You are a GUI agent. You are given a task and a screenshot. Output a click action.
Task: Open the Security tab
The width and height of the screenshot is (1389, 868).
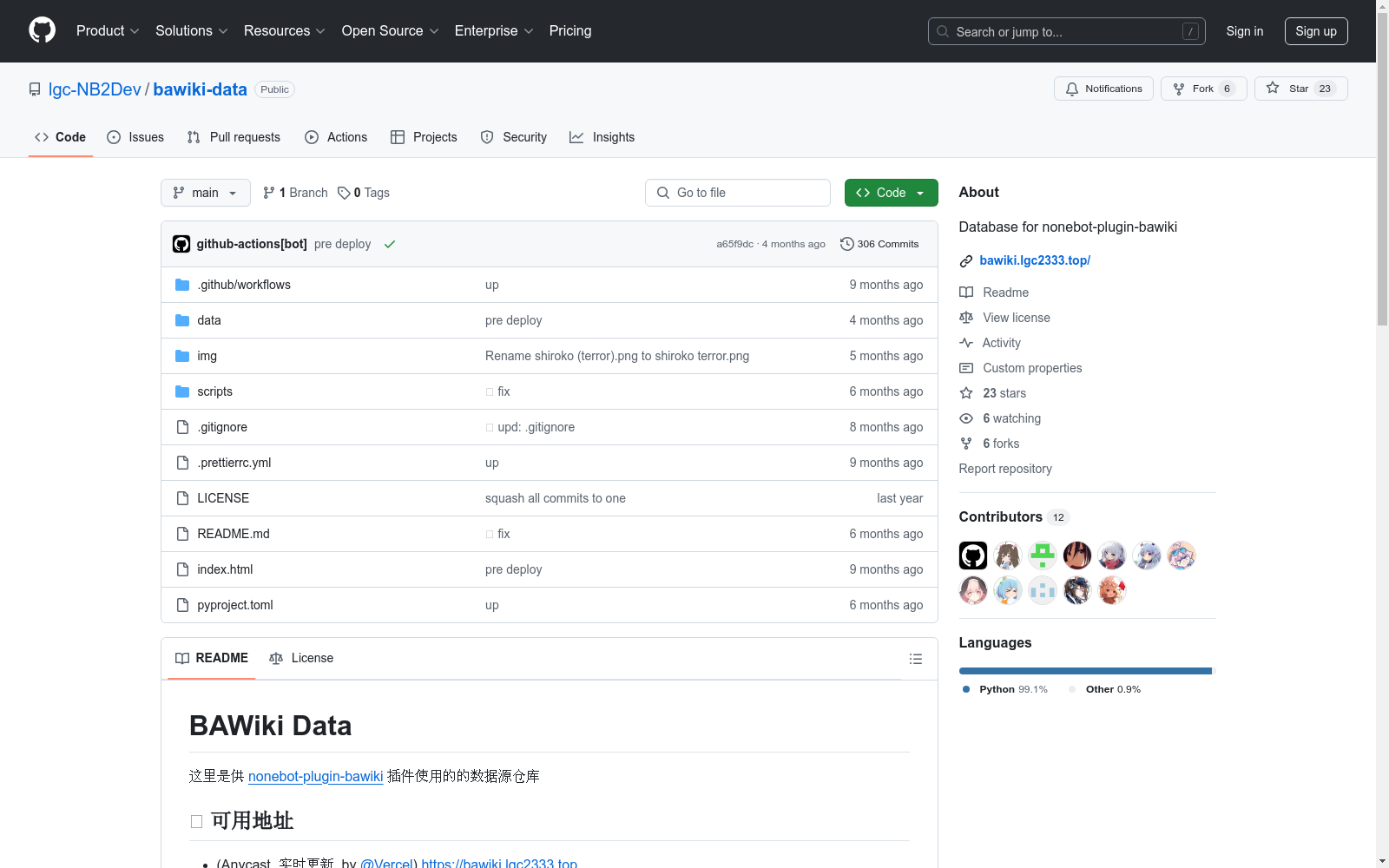(x=514, y=137)
